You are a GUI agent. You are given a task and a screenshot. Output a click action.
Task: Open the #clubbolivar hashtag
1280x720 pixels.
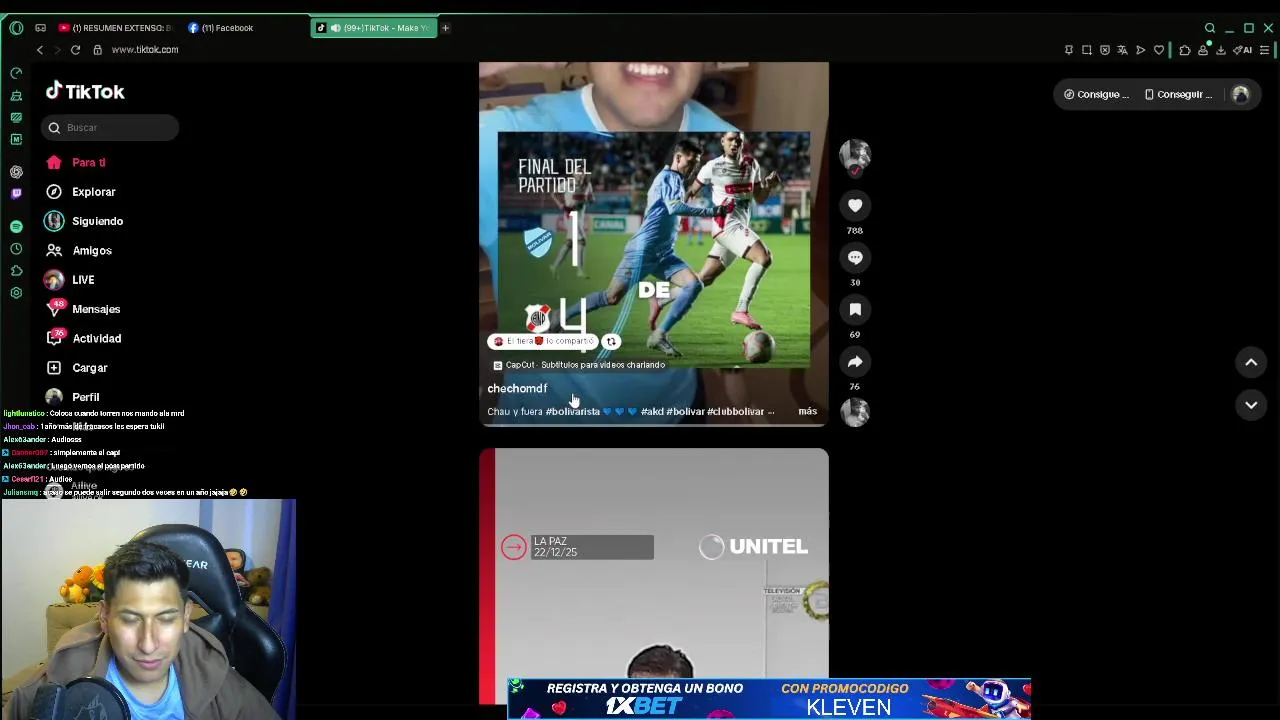735,411
